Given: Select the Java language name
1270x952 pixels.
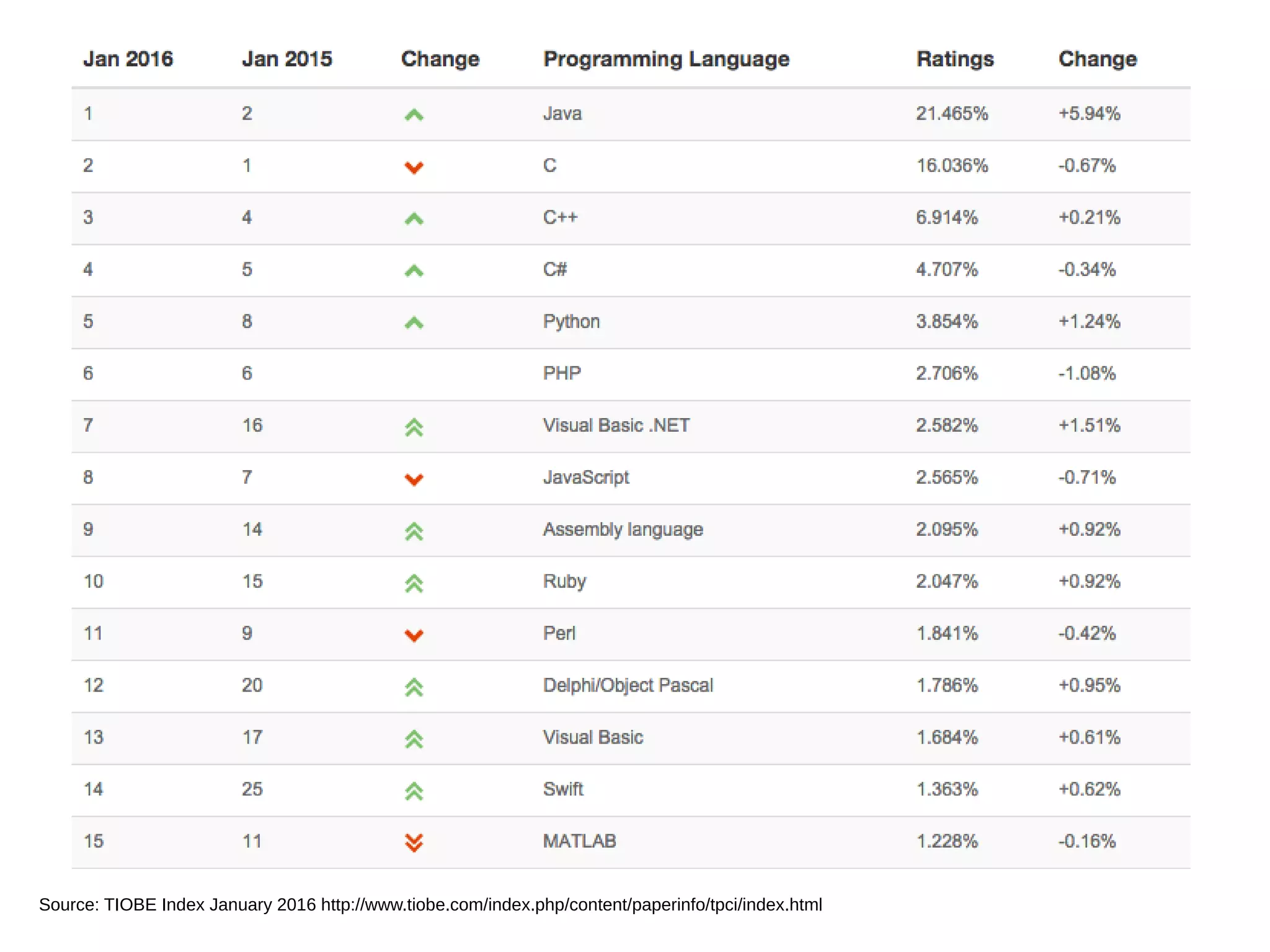Looking at the screenshot, I should click(562, 113).
